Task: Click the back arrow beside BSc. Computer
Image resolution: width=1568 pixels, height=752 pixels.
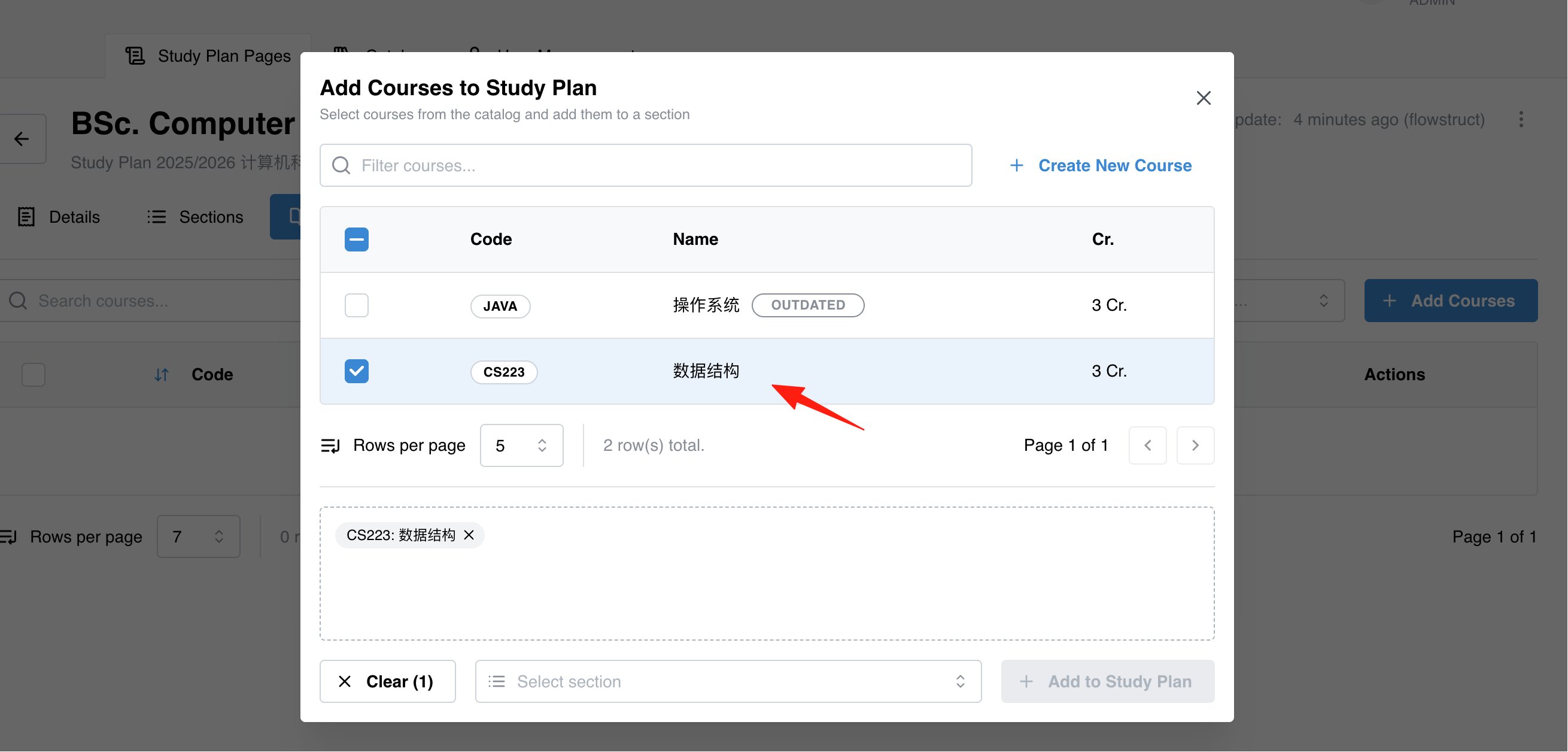Action: [22, 139]
